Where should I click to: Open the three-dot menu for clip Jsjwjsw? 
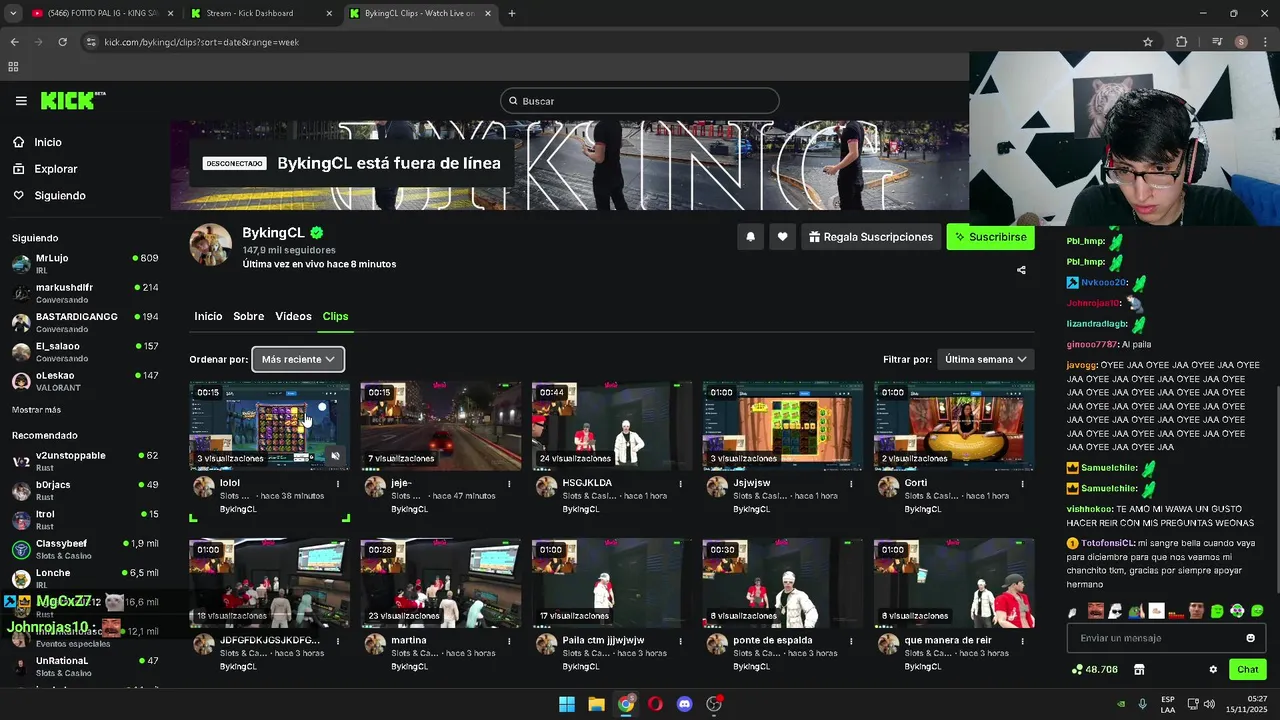point(851,484)
